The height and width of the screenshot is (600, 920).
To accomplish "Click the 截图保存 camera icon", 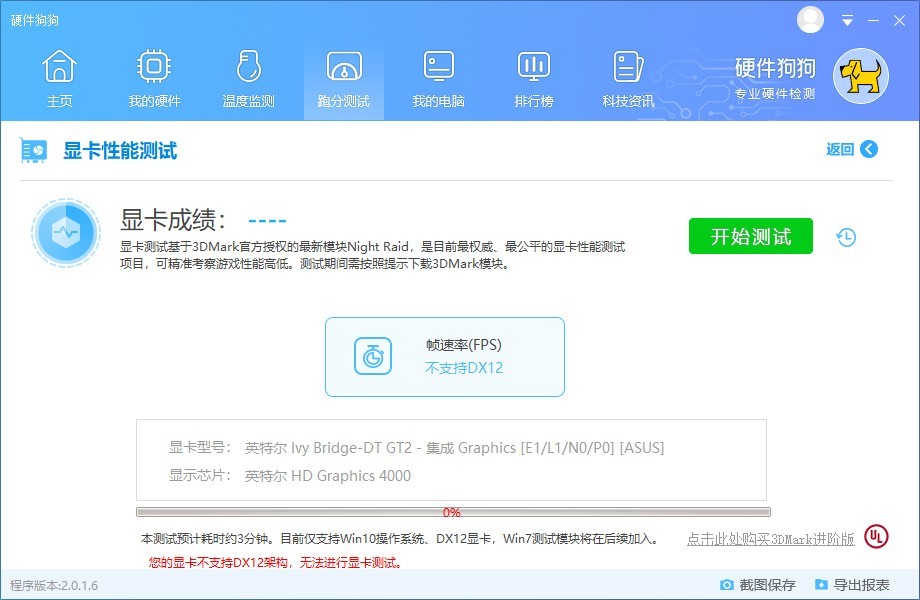I will (x=726, y=585).
